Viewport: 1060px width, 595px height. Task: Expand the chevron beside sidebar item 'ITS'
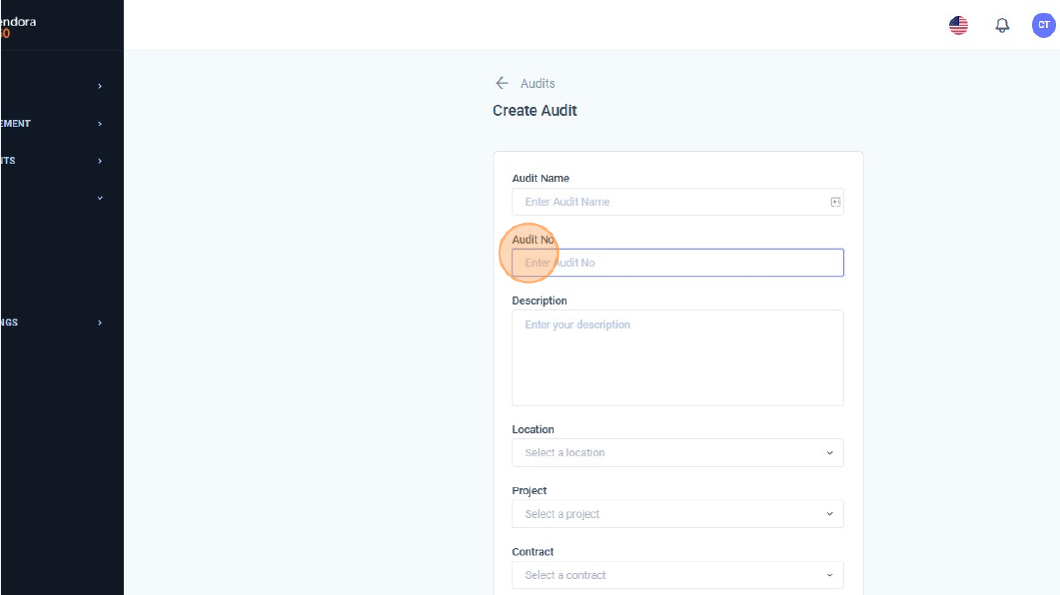coord(100,161)
